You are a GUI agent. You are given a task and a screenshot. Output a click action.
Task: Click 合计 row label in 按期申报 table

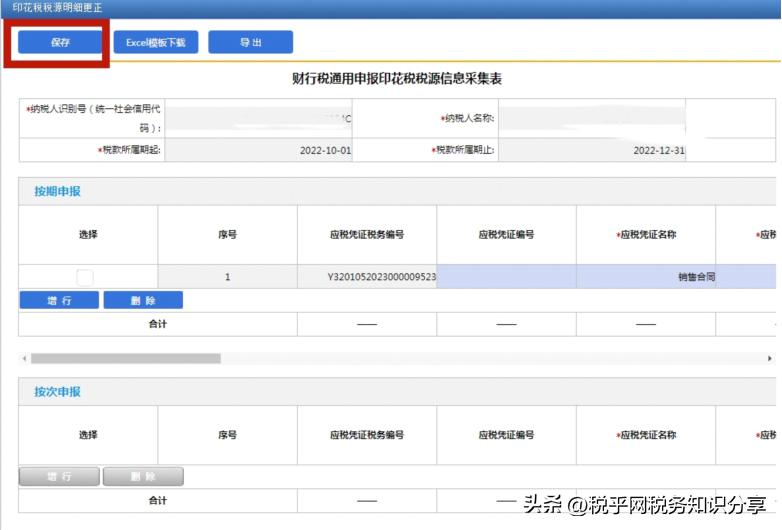[x=158, y=324]
